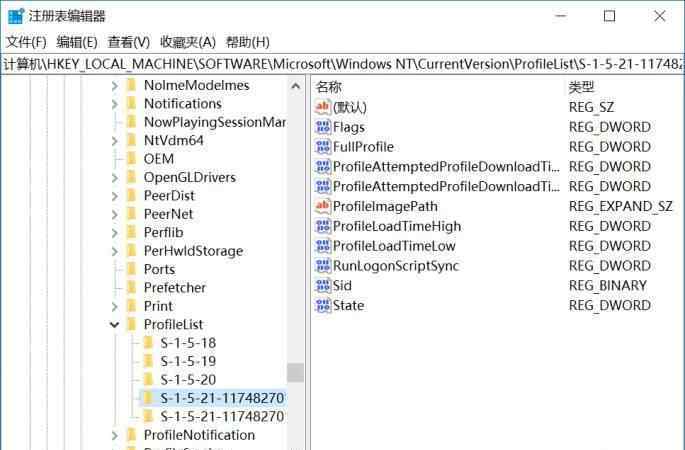Expand the PerHwIdStorage key

114,251
